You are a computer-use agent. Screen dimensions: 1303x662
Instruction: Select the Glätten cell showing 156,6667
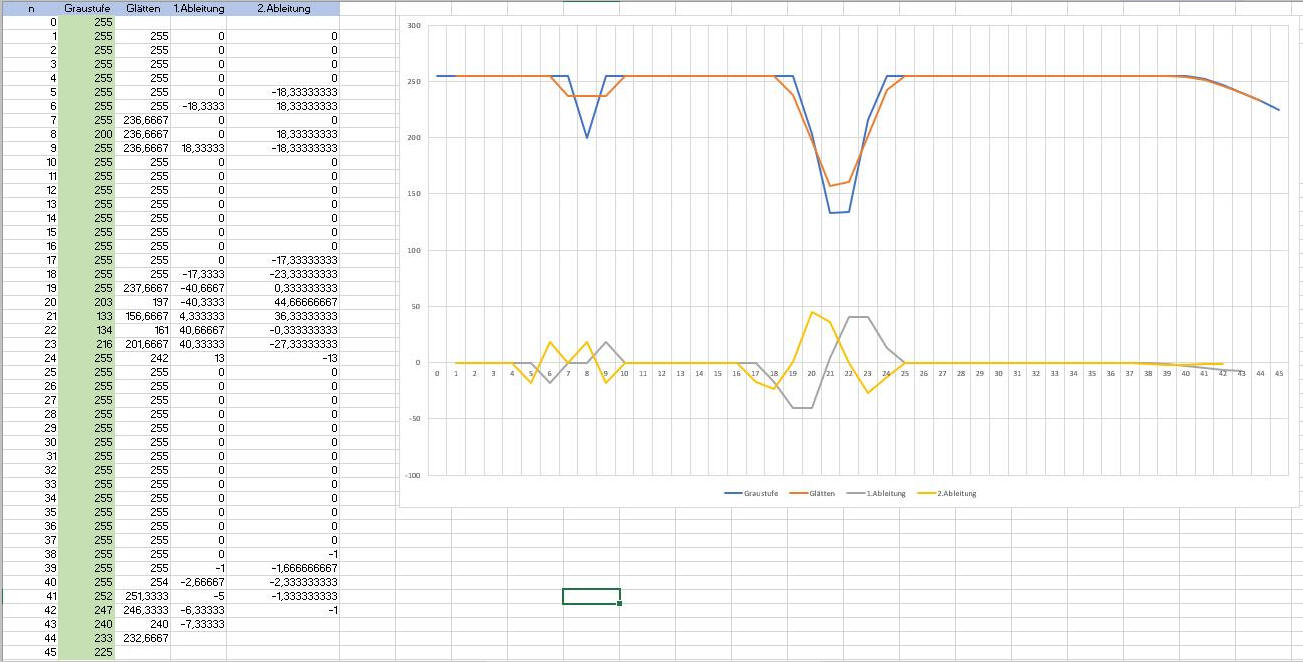(x=143, y=316)
